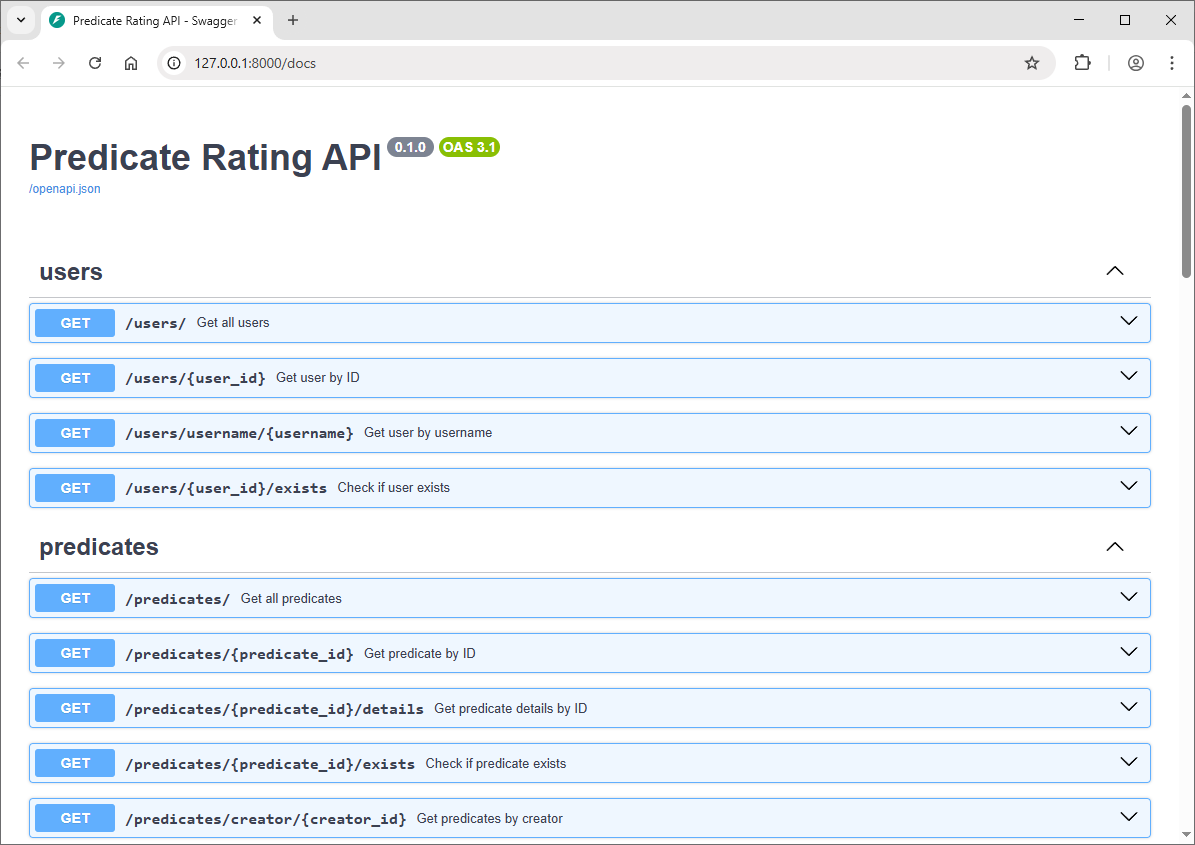Click the OAS 3.1 badge

click(x=469, y=147)
